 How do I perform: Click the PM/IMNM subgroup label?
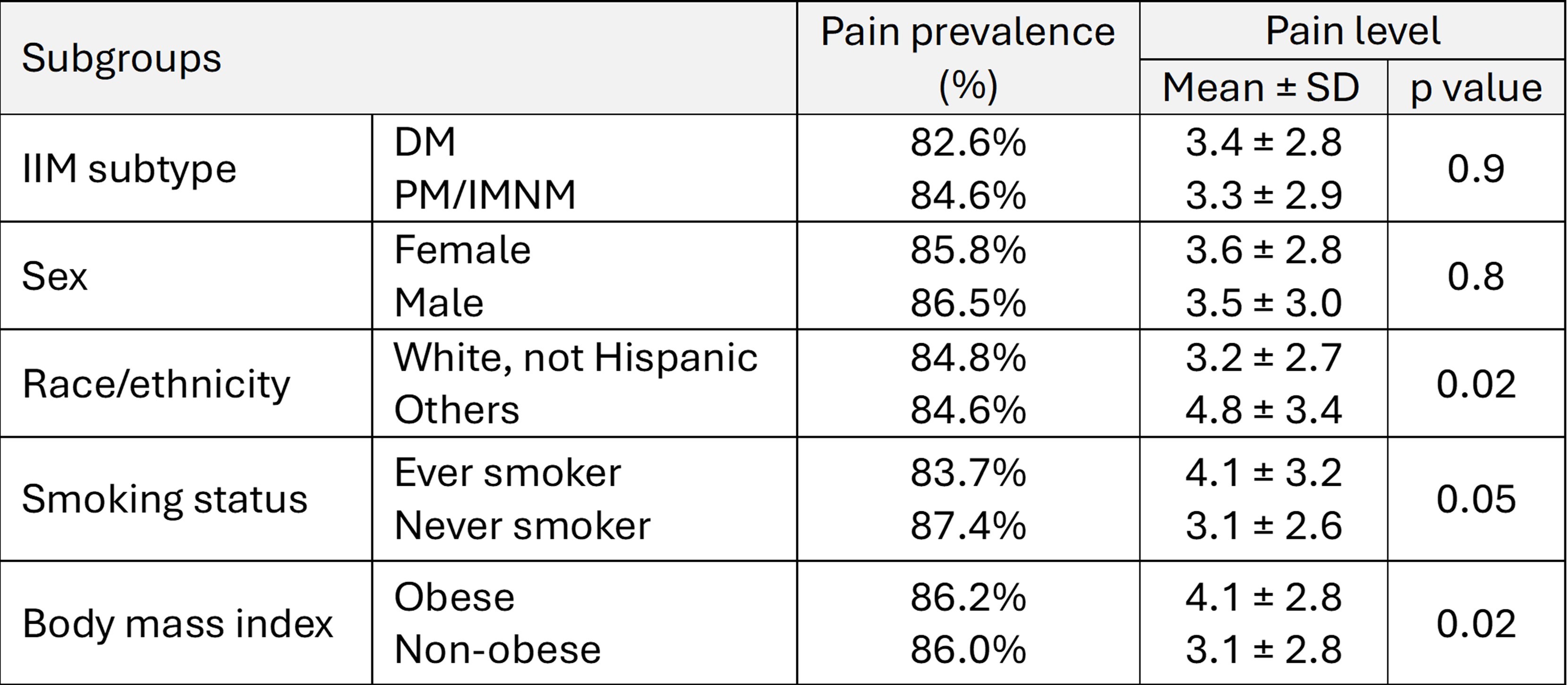485,195
